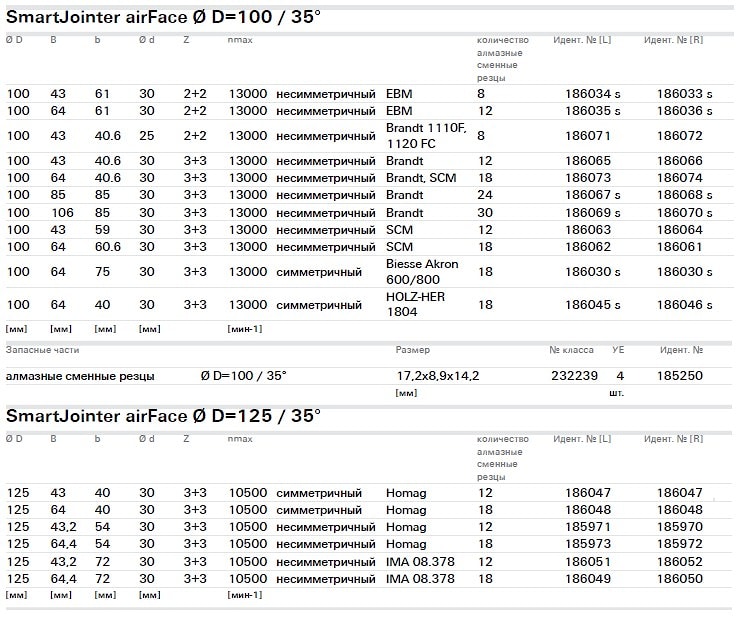Screen dimensions: 739x617
Task: Click the Brandt, SCM machine cell
Action: click(419, 178)
